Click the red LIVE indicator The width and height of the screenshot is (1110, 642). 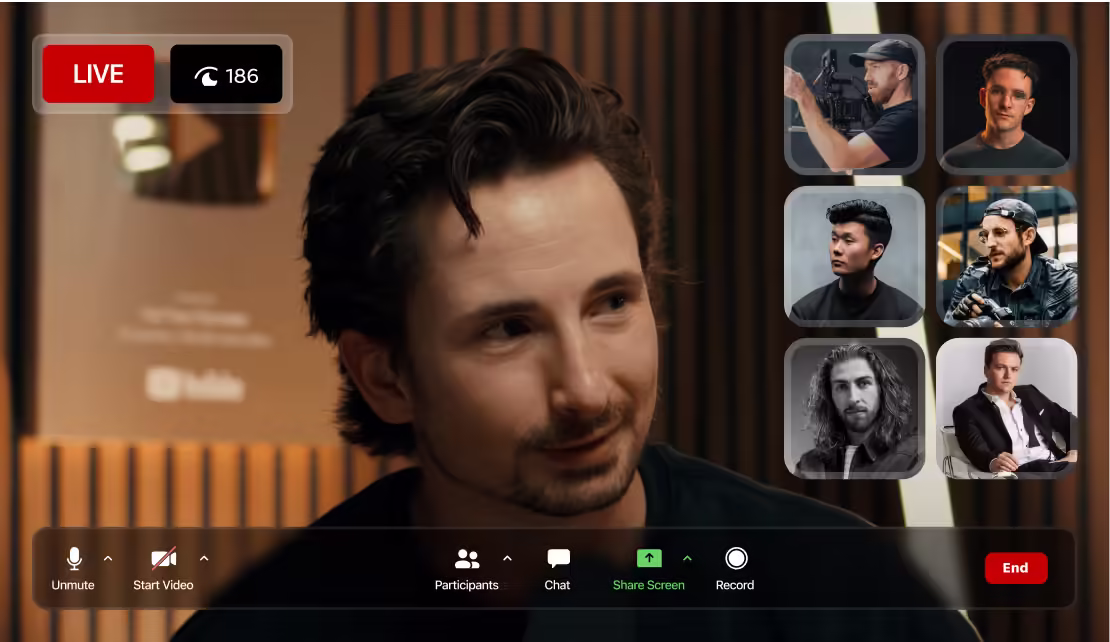(97, 73)
